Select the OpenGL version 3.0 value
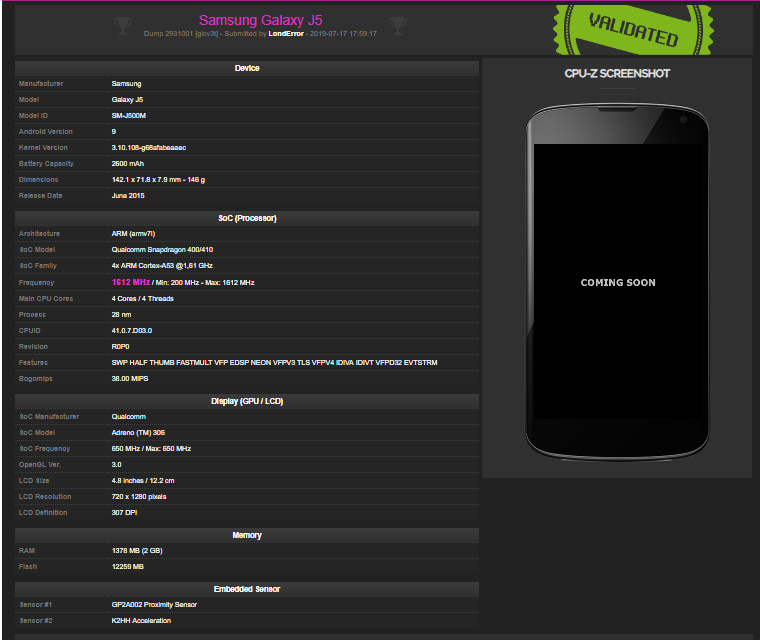Image resolution: width=760 pixels, height=640 pixels. 117,465
